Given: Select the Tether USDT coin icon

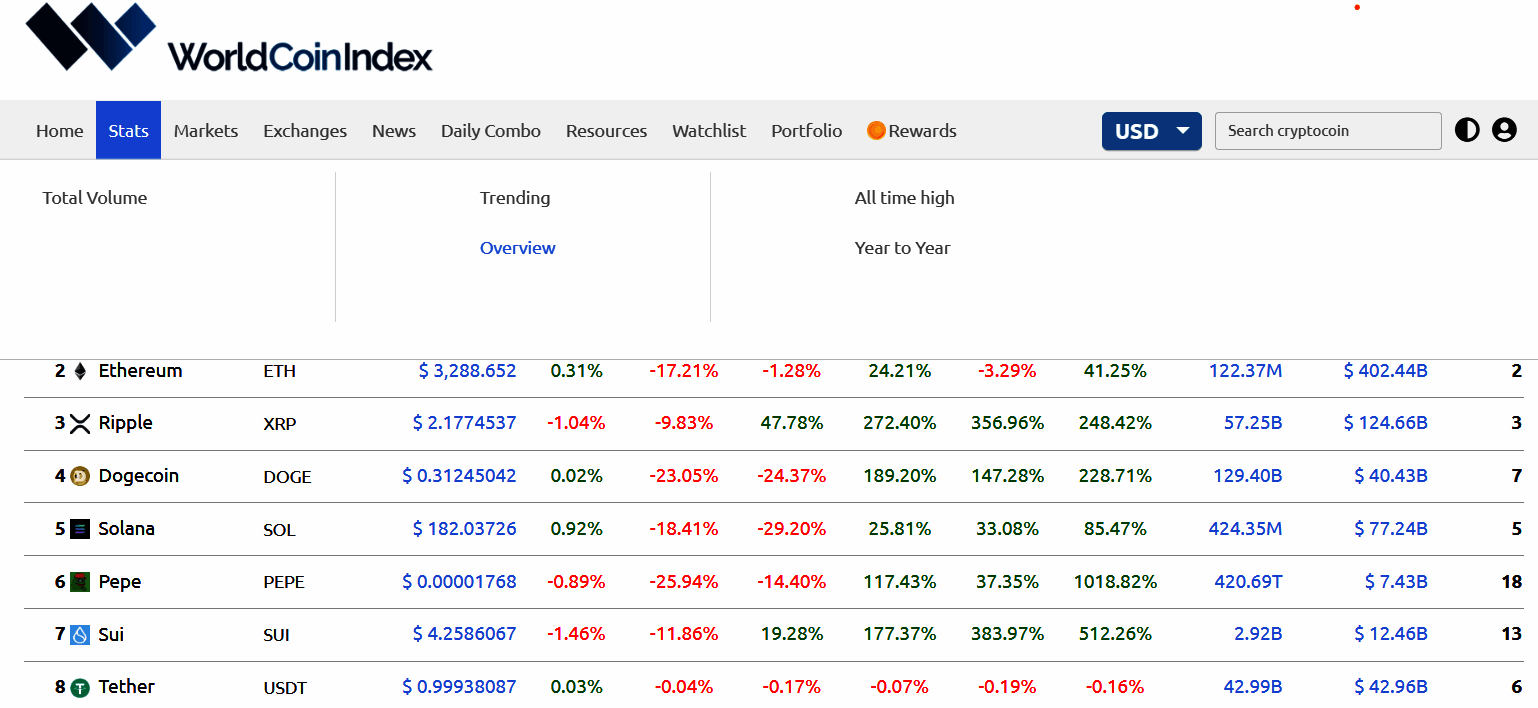Looking at the screenshot, I should click(x=82, y=687).
